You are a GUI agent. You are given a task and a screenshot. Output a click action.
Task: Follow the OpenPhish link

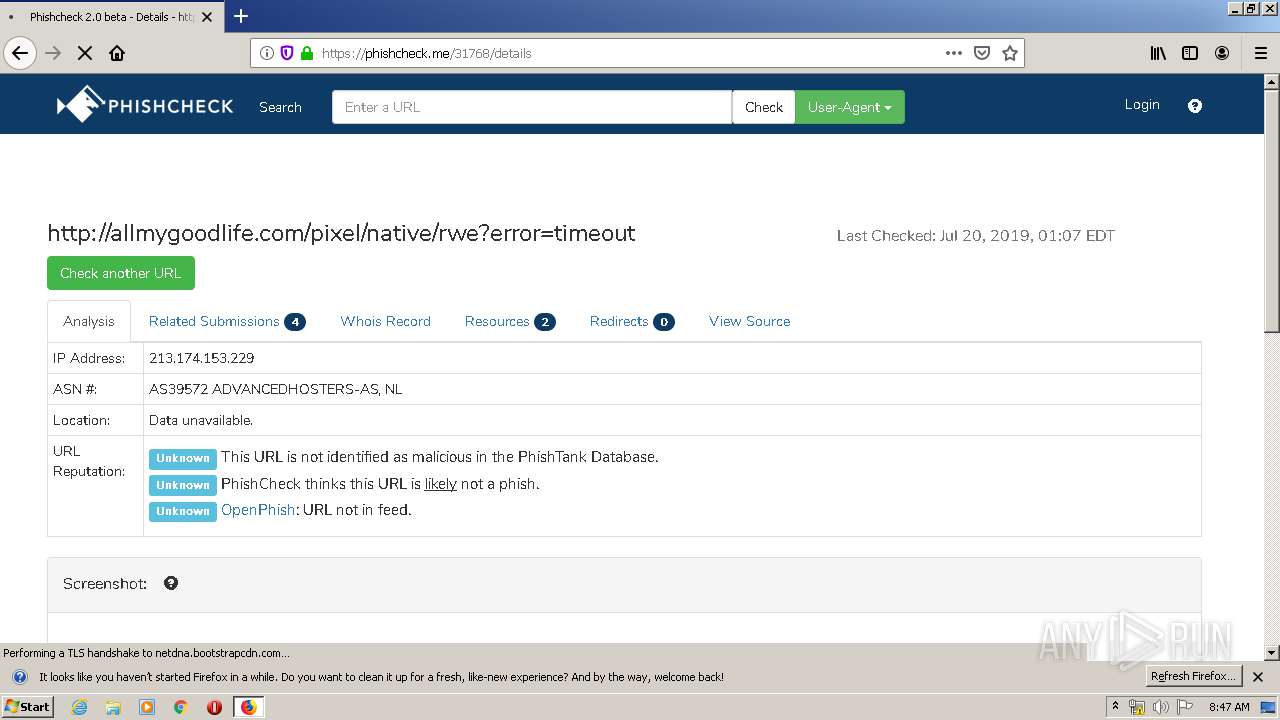[x=258, y=510]
